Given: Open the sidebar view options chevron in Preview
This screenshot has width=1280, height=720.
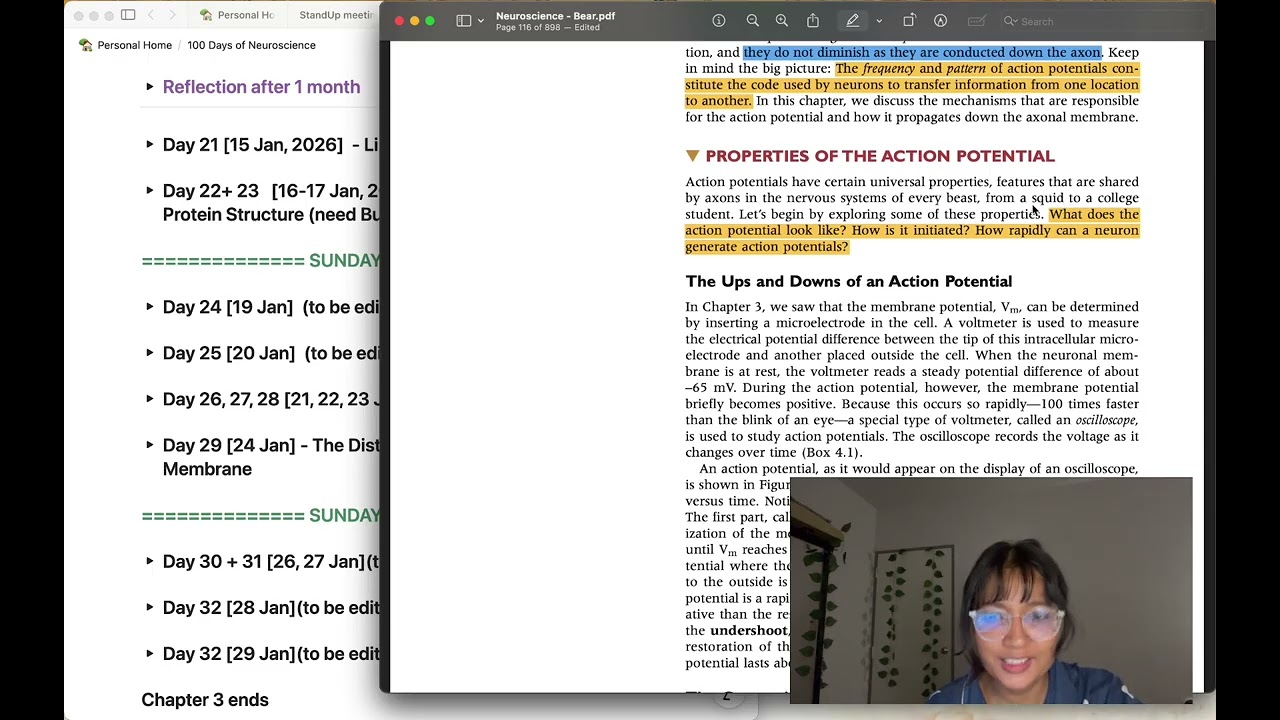Looking at the screenshot, I should (481, 21).
